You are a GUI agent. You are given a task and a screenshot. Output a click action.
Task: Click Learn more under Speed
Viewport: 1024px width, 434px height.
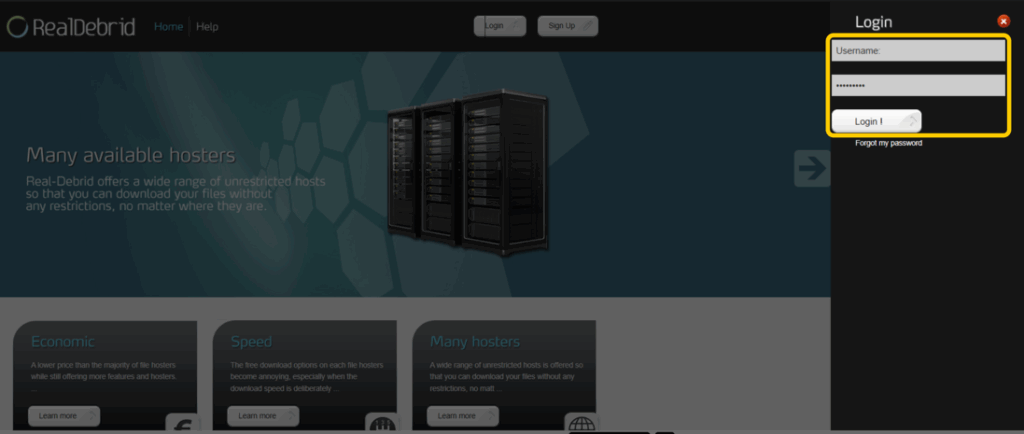point(263,416)
